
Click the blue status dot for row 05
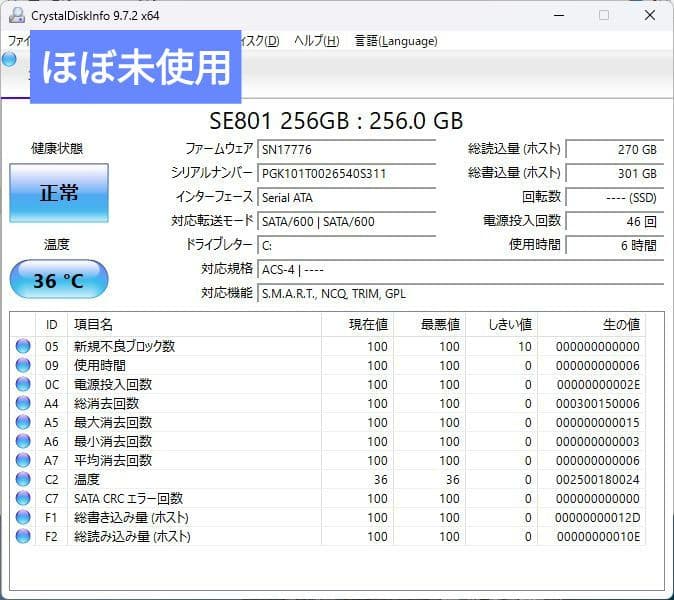tap(23, 346)
